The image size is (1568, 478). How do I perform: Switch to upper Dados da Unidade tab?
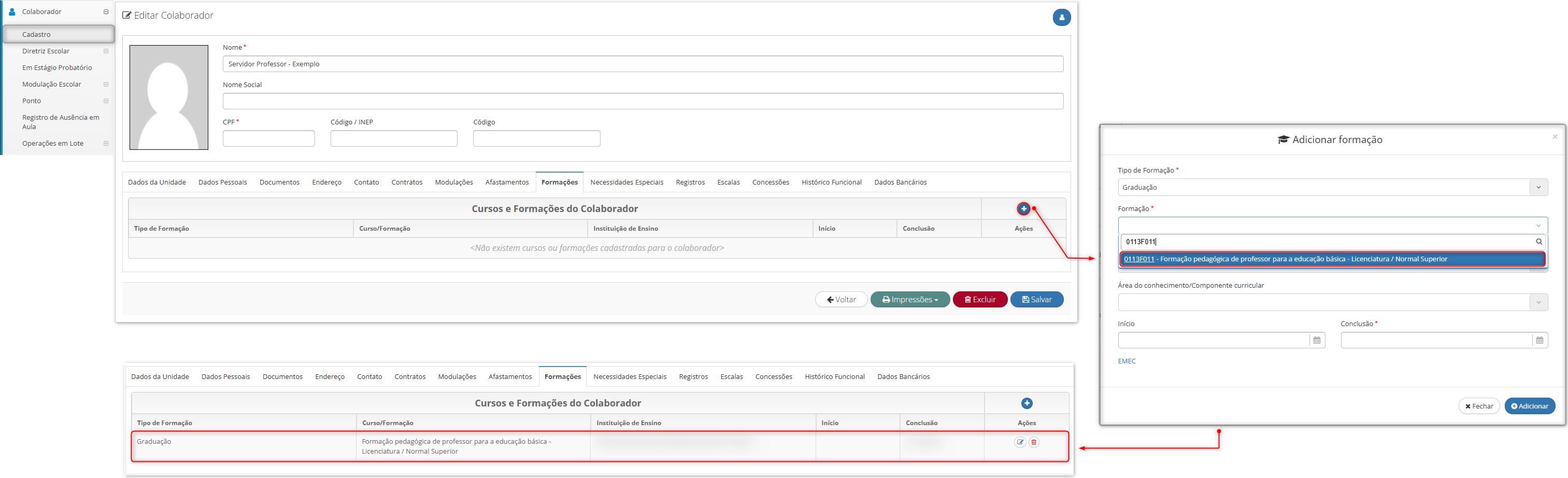[157, 182]
